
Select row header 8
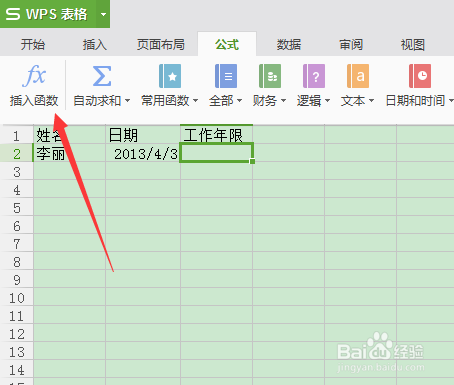pos(16,261)
